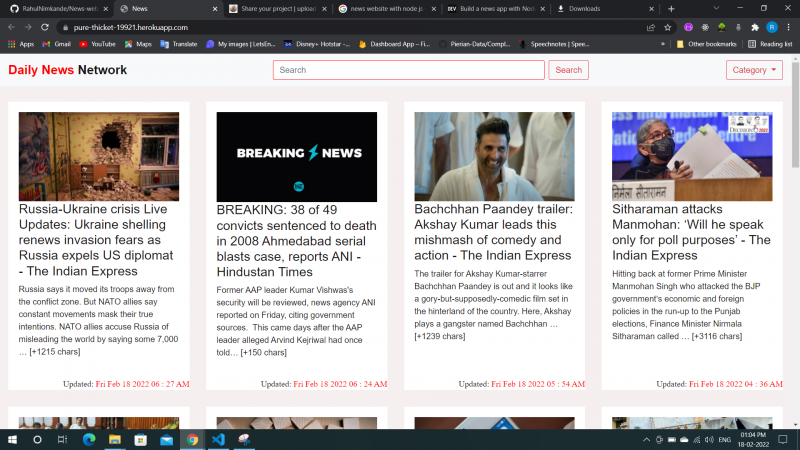
Task: Open Apps bookmark shortcut
Action: coord(21,44)
